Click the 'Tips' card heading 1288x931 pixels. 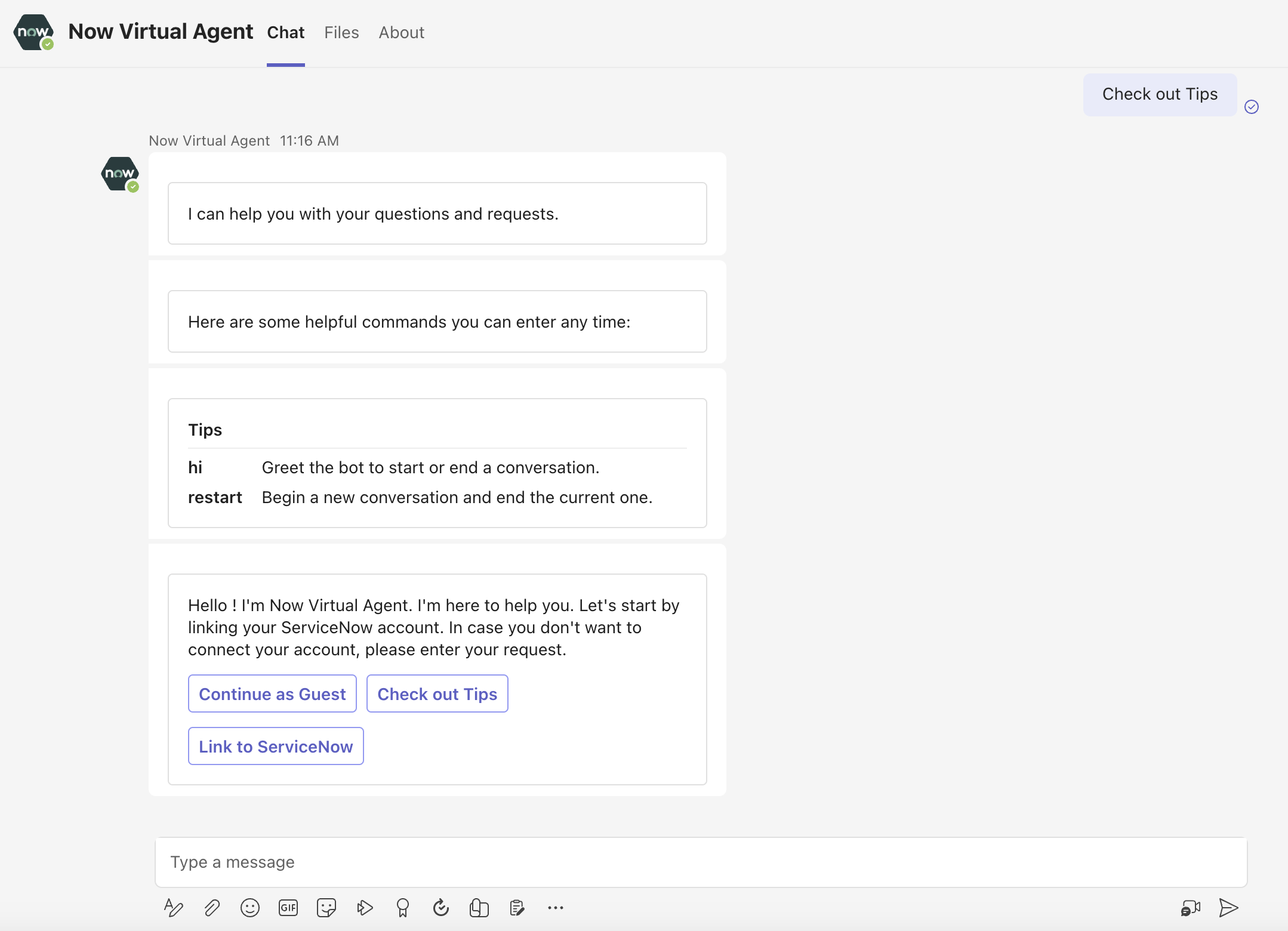click(x=205, y=430)
